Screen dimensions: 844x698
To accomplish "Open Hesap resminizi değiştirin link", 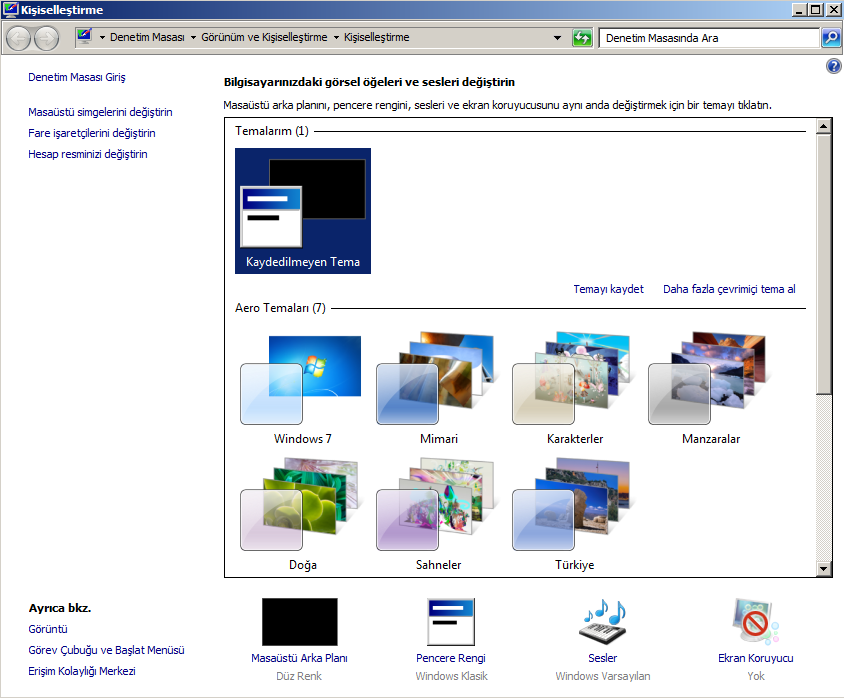I will pyautogui.click(x=88, y=154).
